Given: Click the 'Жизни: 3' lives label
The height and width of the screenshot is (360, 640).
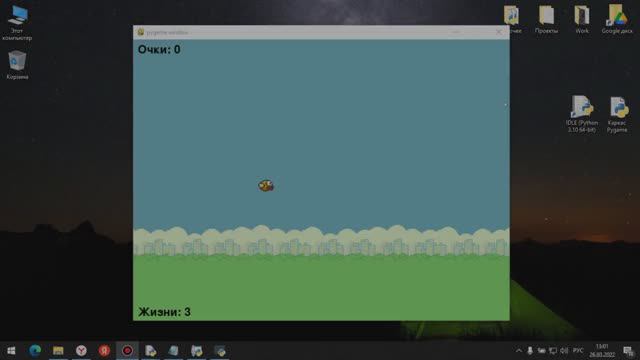Looking at the screenshot, I should (164, 312).
